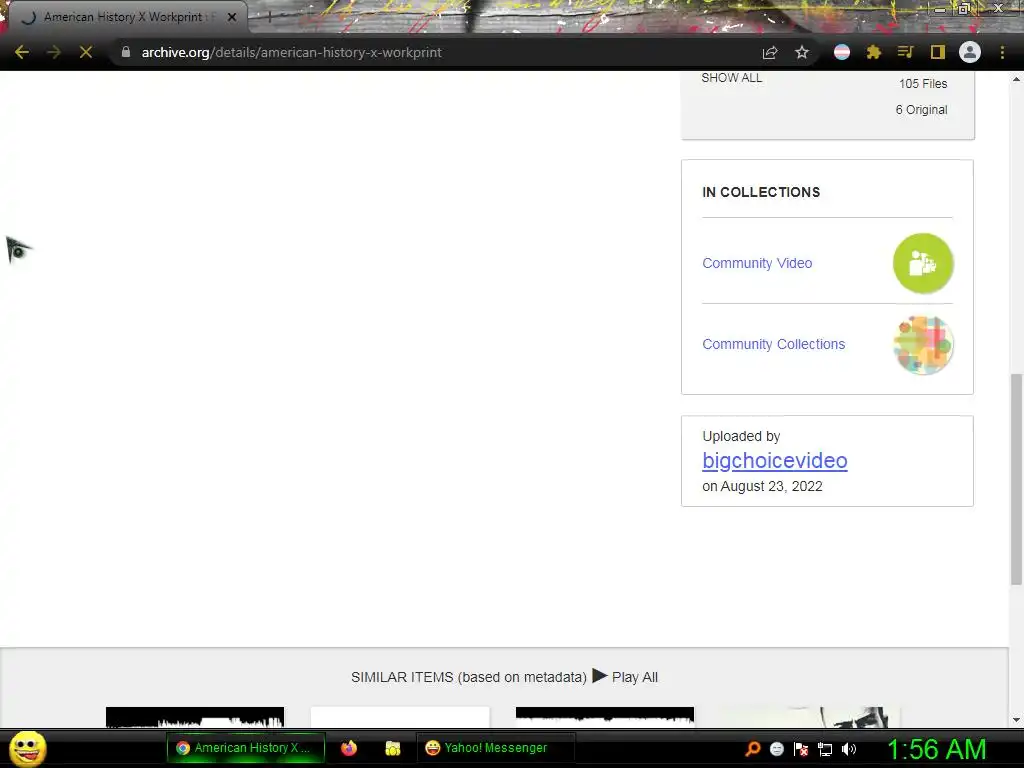
Task: Click round gray tray icon
Action: click(x=776, y=748)
